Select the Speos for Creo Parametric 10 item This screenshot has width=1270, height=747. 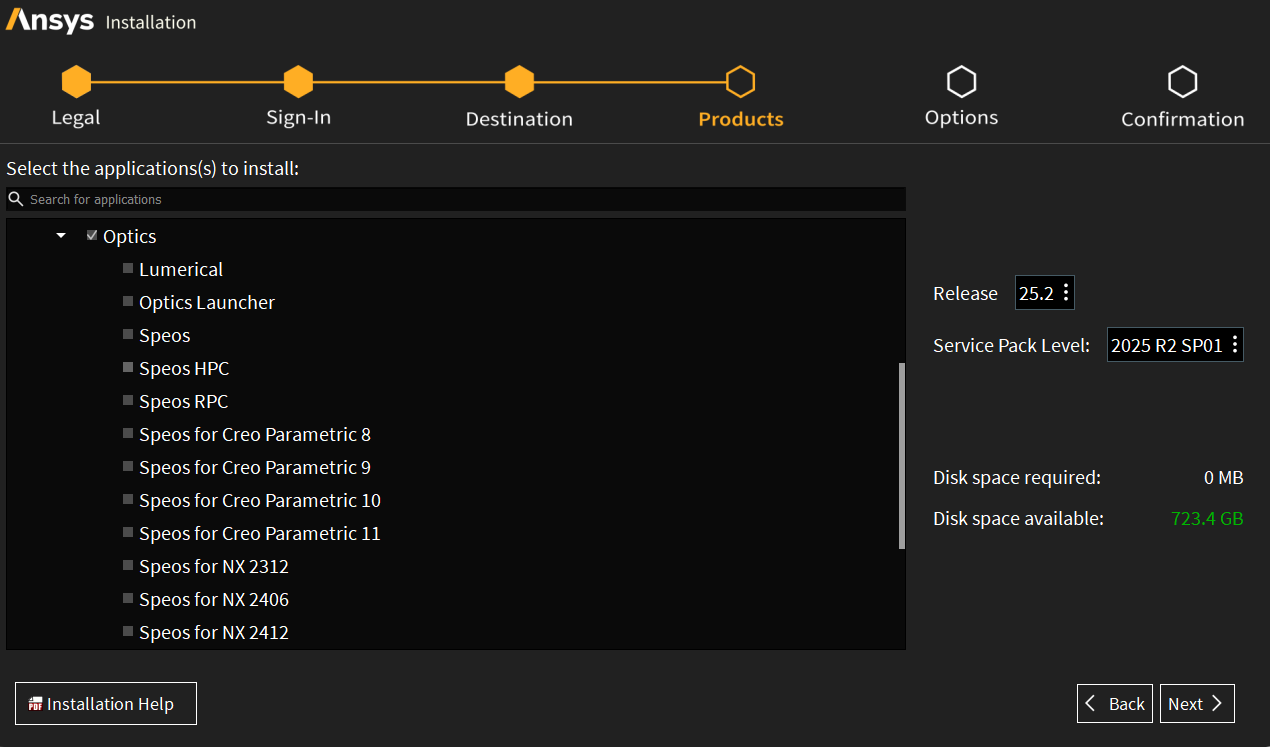tap(259, 500)
